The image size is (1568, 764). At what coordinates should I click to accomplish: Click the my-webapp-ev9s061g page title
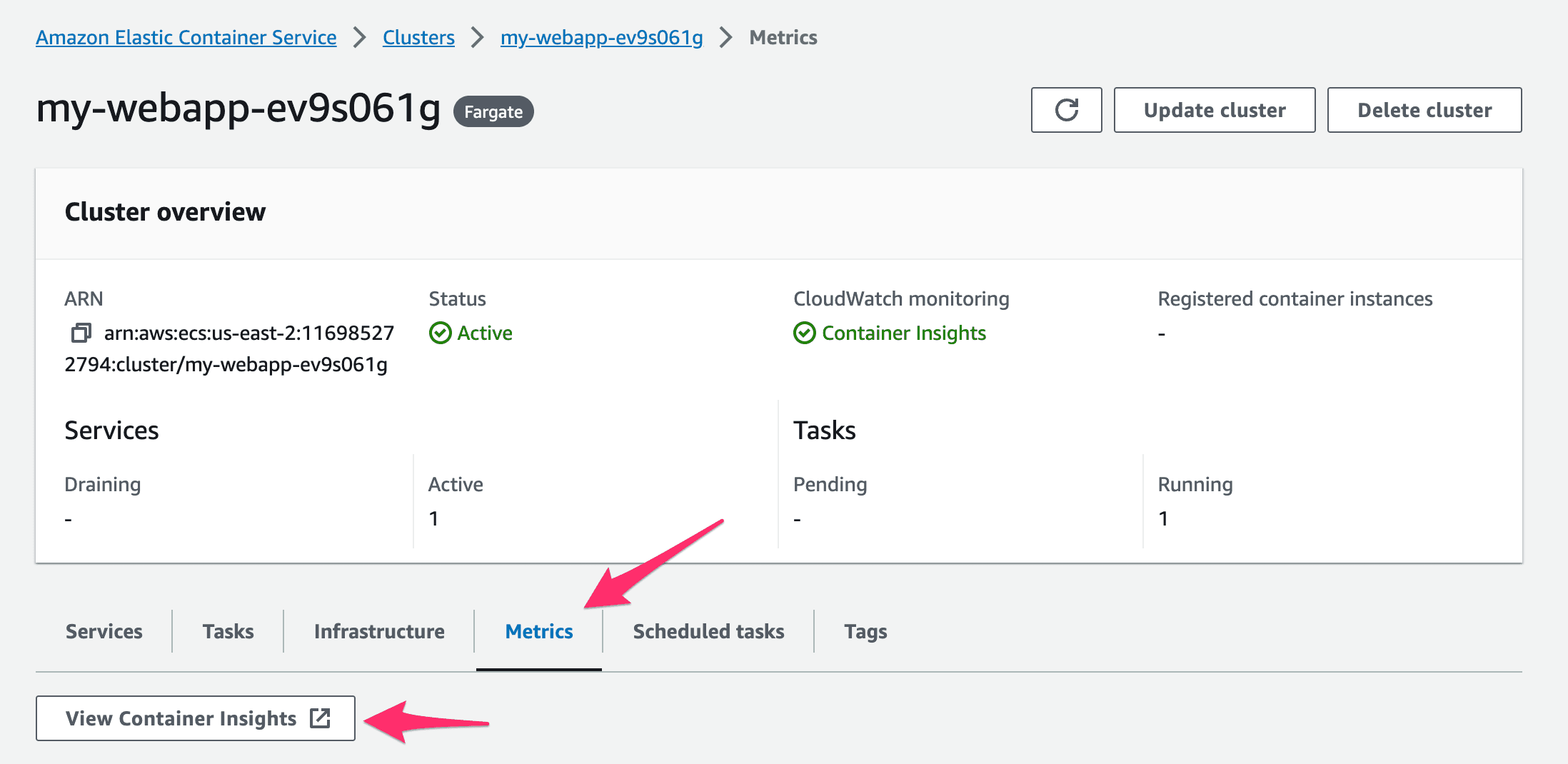coord(238,109)
